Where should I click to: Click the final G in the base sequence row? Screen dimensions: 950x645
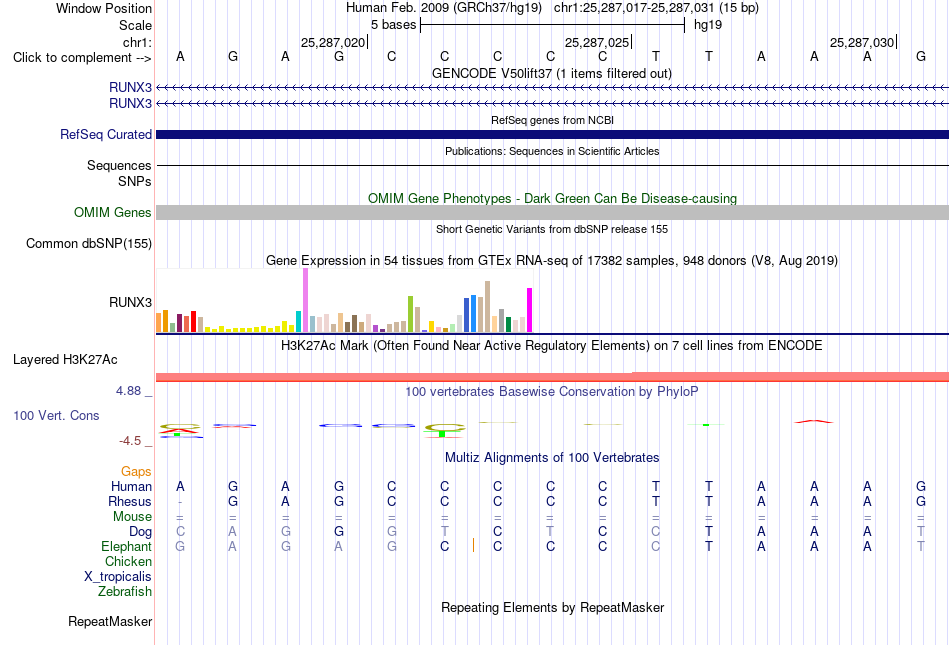[x=920, y=56]
